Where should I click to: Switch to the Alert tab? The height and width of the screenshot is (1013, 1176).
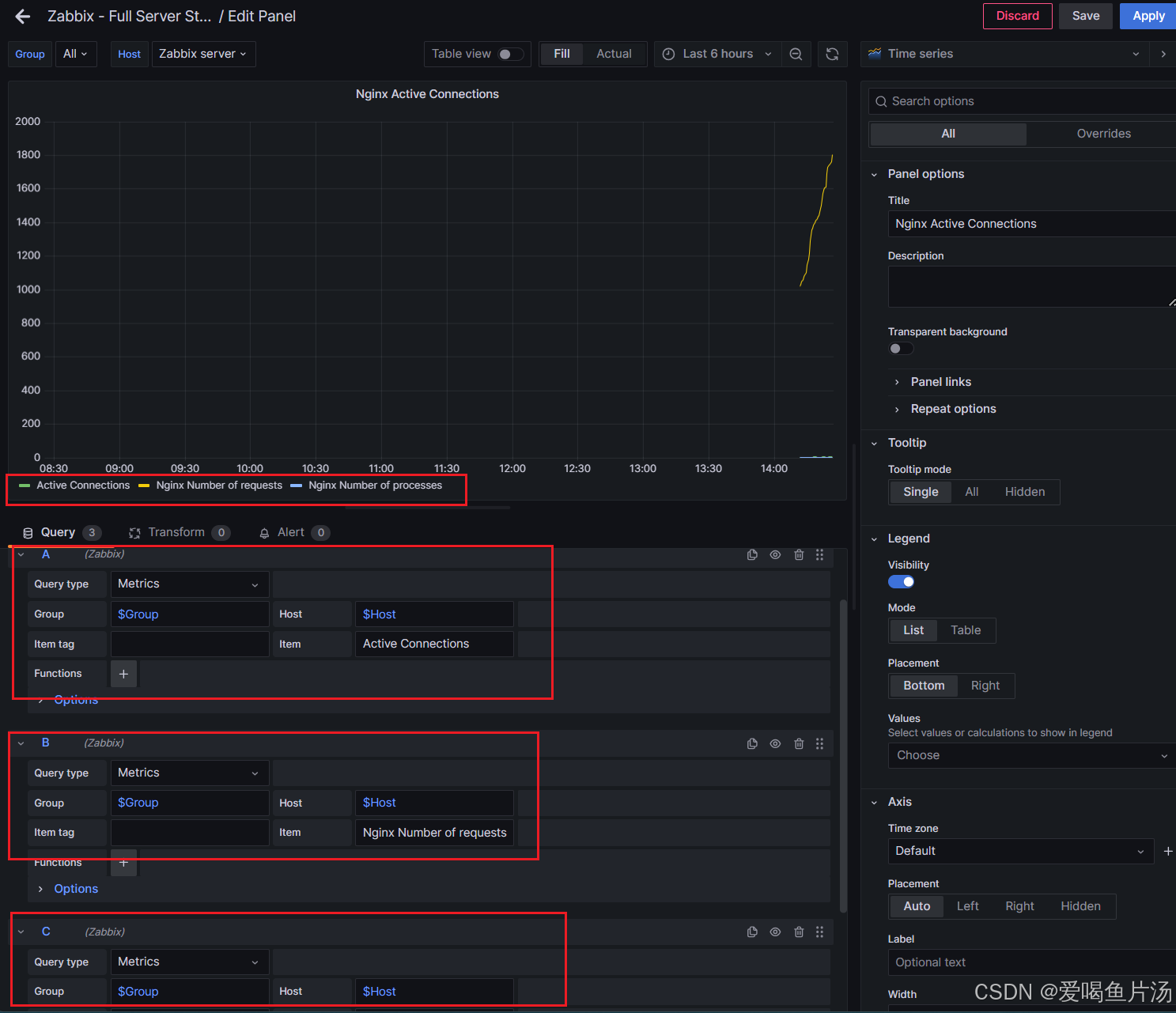pos(293,532)
